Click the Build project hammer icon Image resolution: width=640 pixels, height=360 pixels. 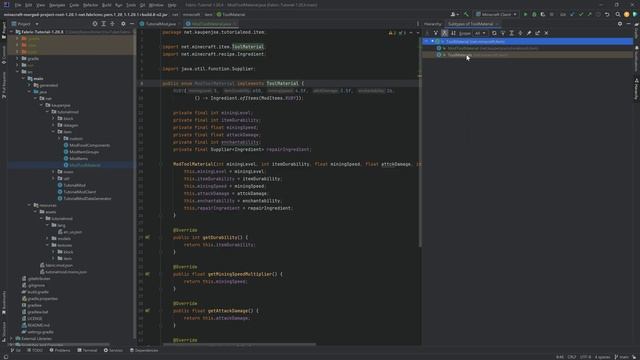[x=466, y=14]
